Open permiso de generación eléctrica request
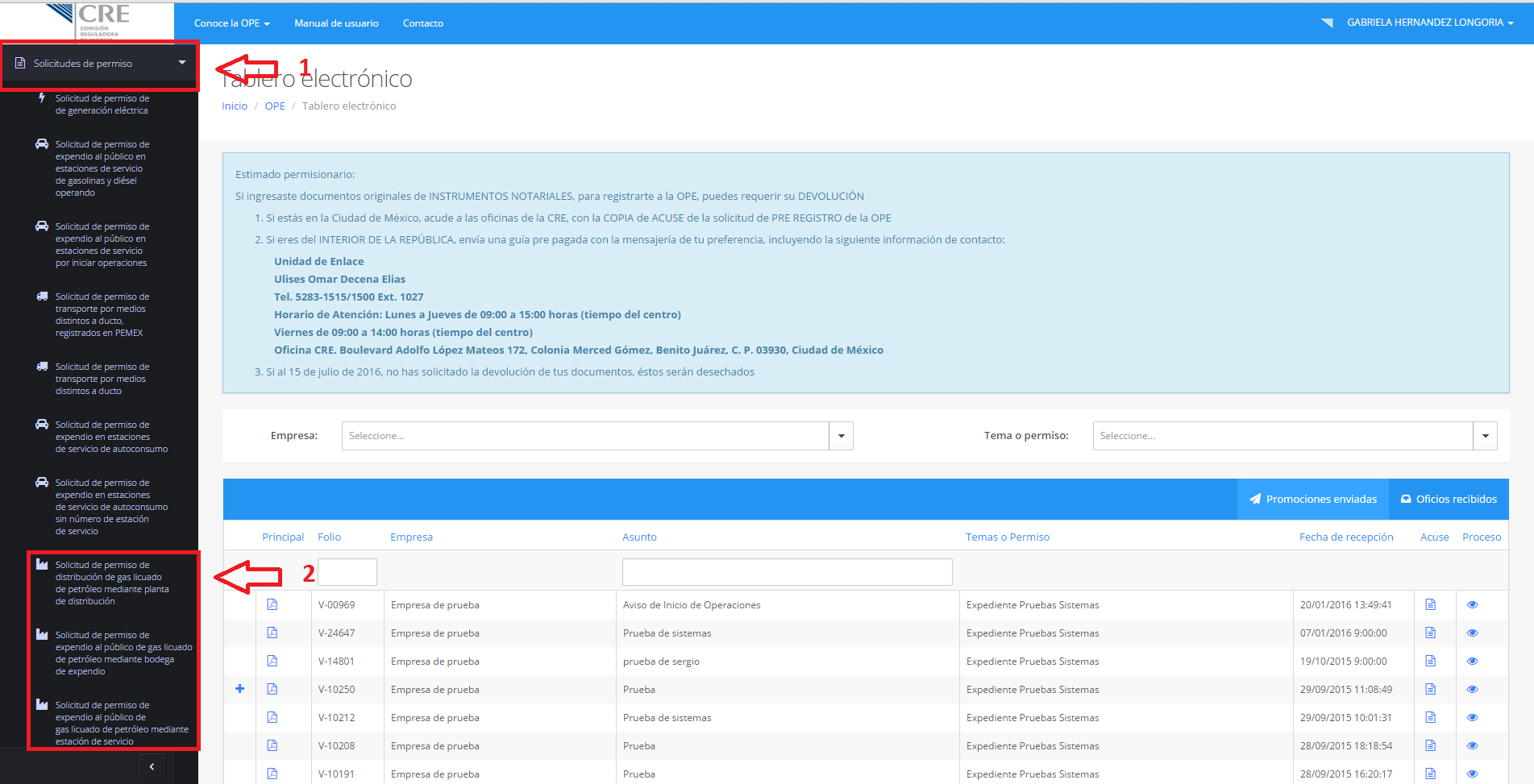Viewport: 1534px width, 784px height. pos(102,105)
